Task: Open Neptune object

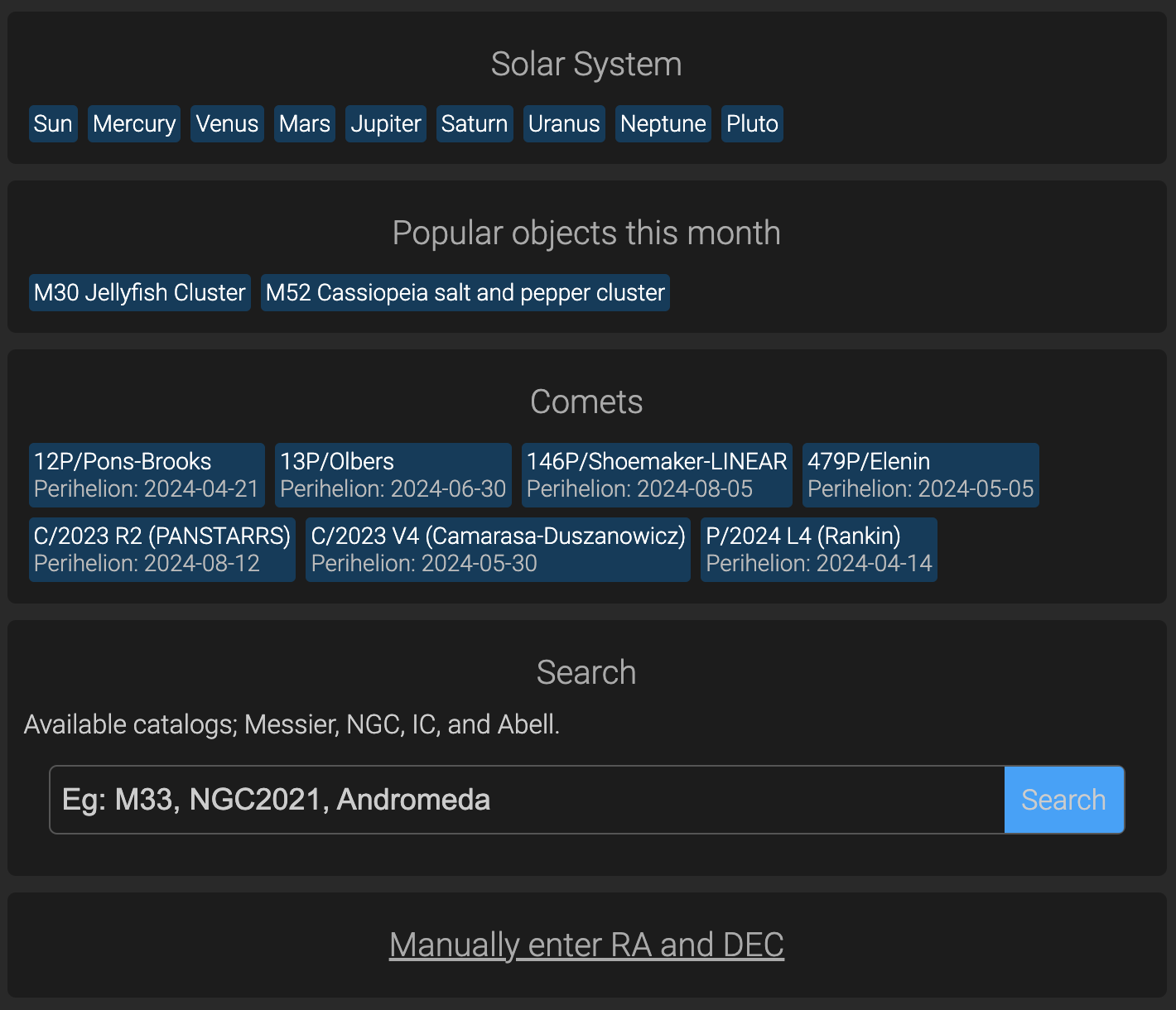Action: point(663,124)
